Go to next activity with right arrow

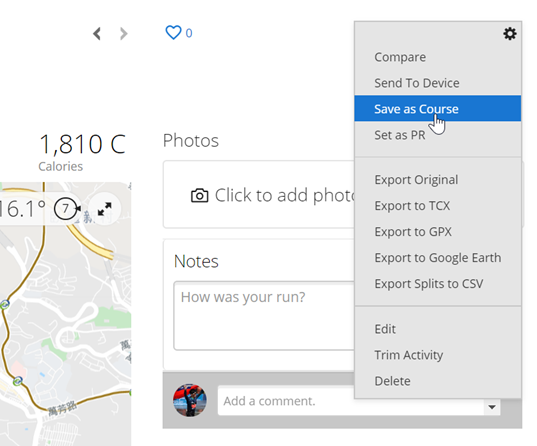coord(124,34)
